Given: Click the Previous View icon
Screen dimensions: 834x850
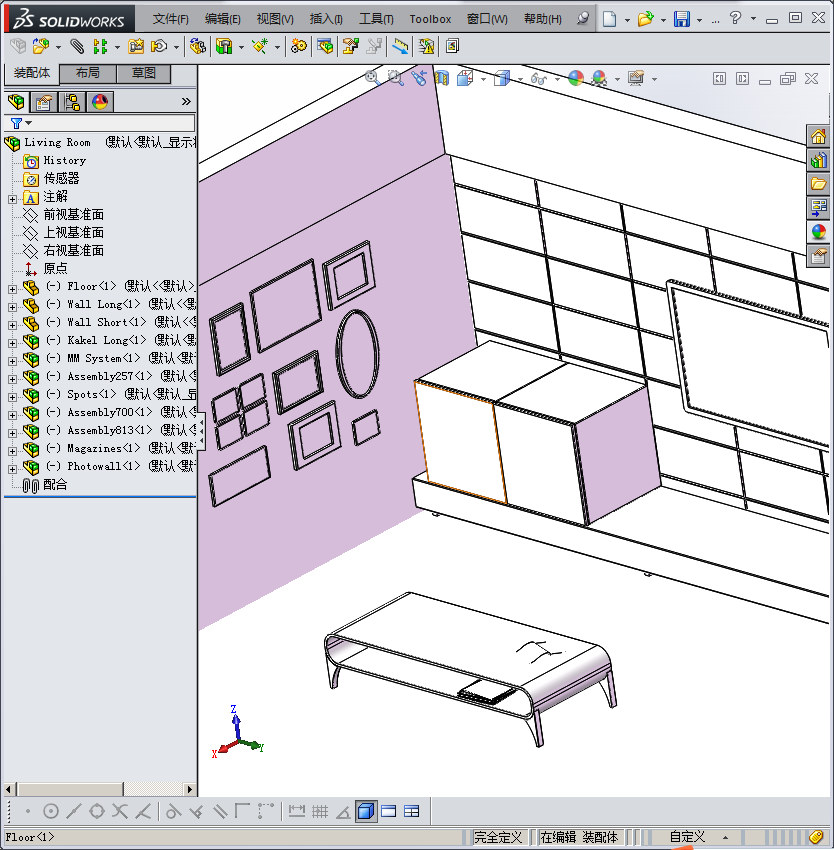Looking at the screenshot, I should [x=419, y=78].
